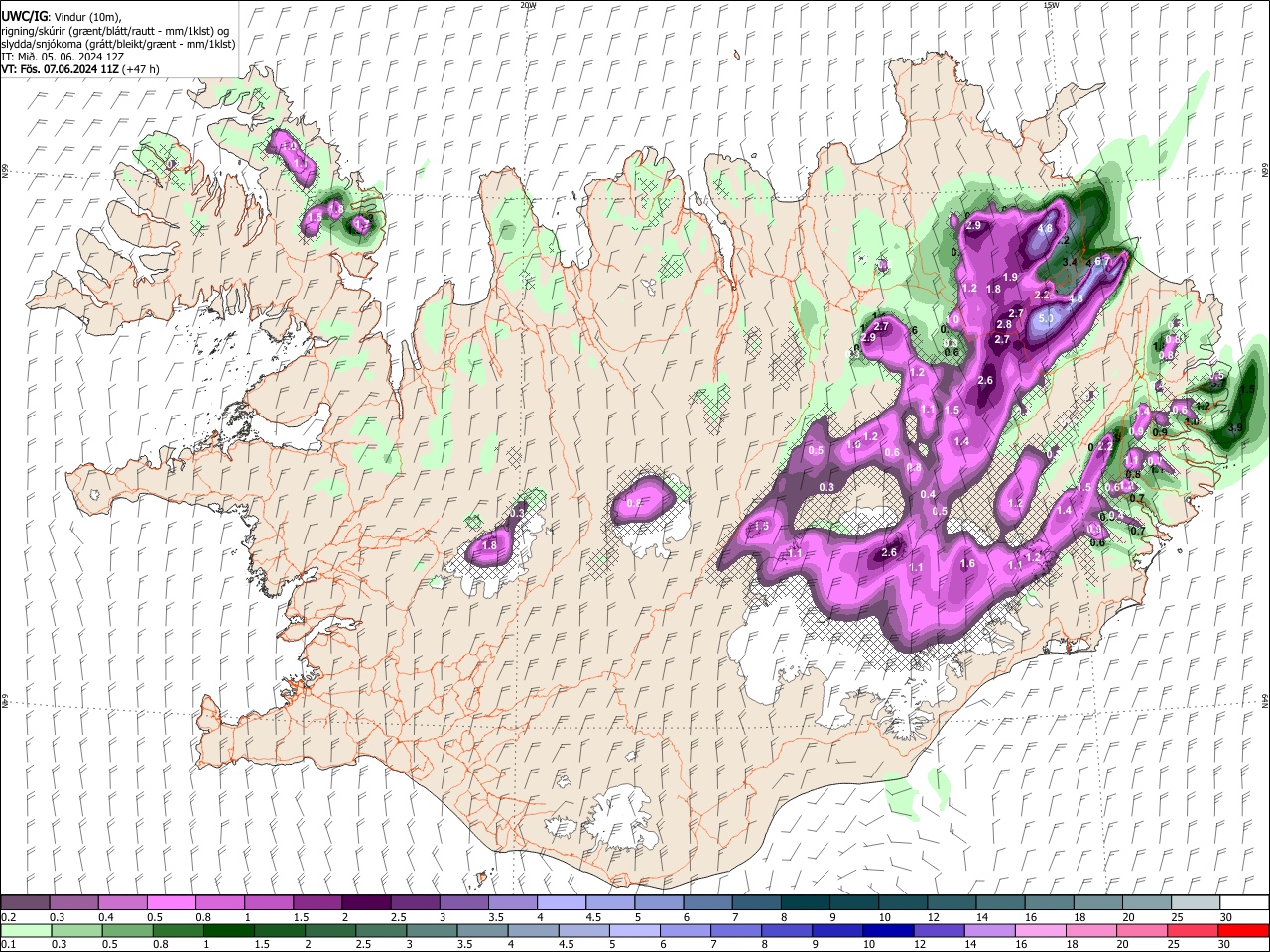Click the 'rigning/skúrir' description line
Image resolution: width=1270 pixels, height=952 pixels.
click(x=115, y=31)
